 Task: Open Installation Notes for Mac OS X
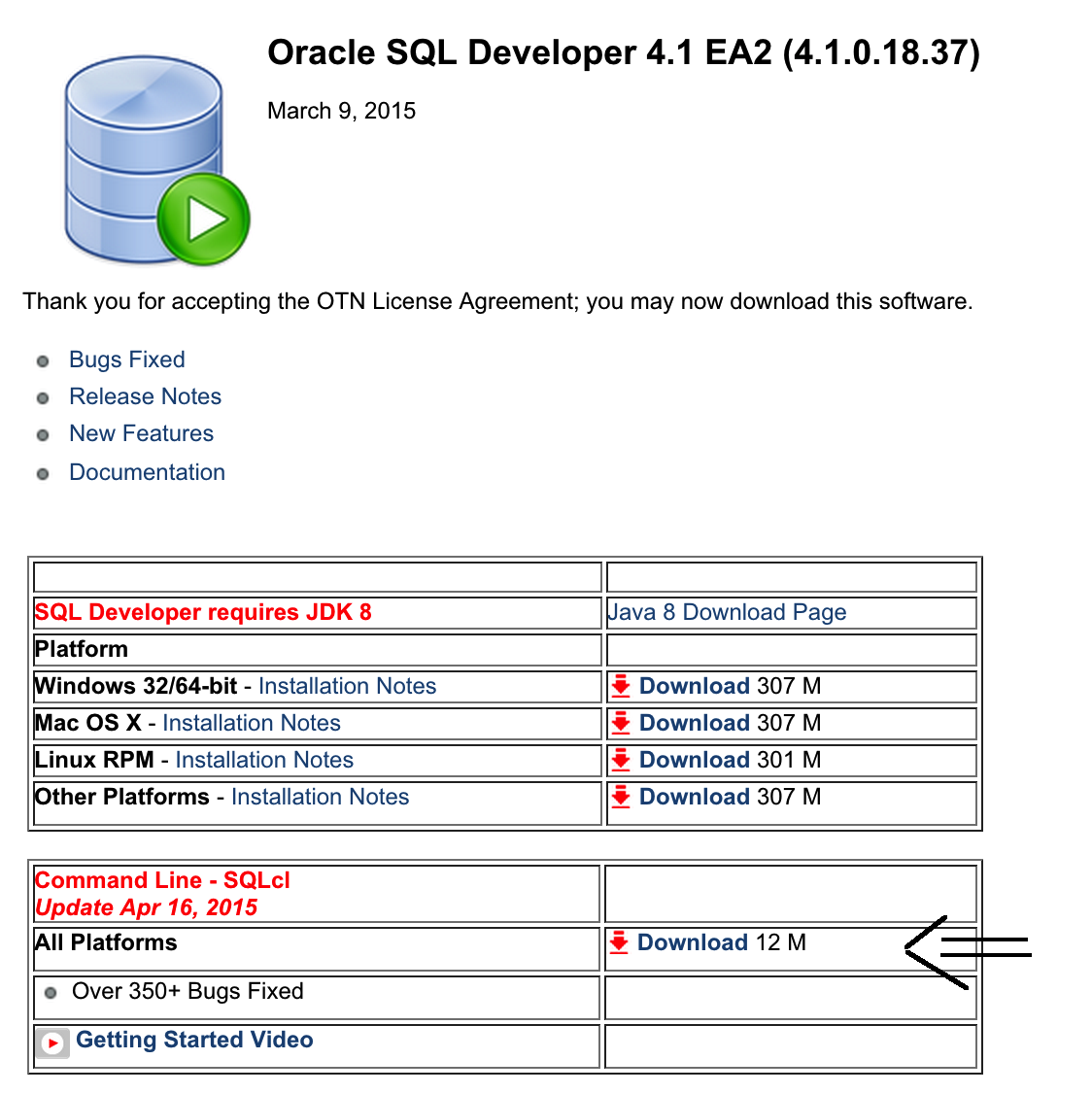coord(252,723)
